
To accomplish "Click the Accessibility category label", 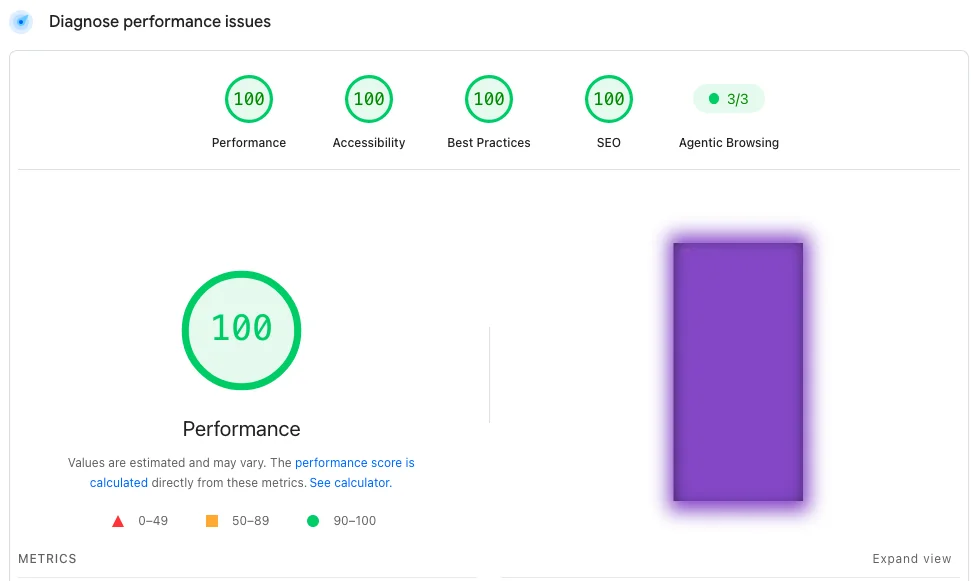I will (369, 142).
